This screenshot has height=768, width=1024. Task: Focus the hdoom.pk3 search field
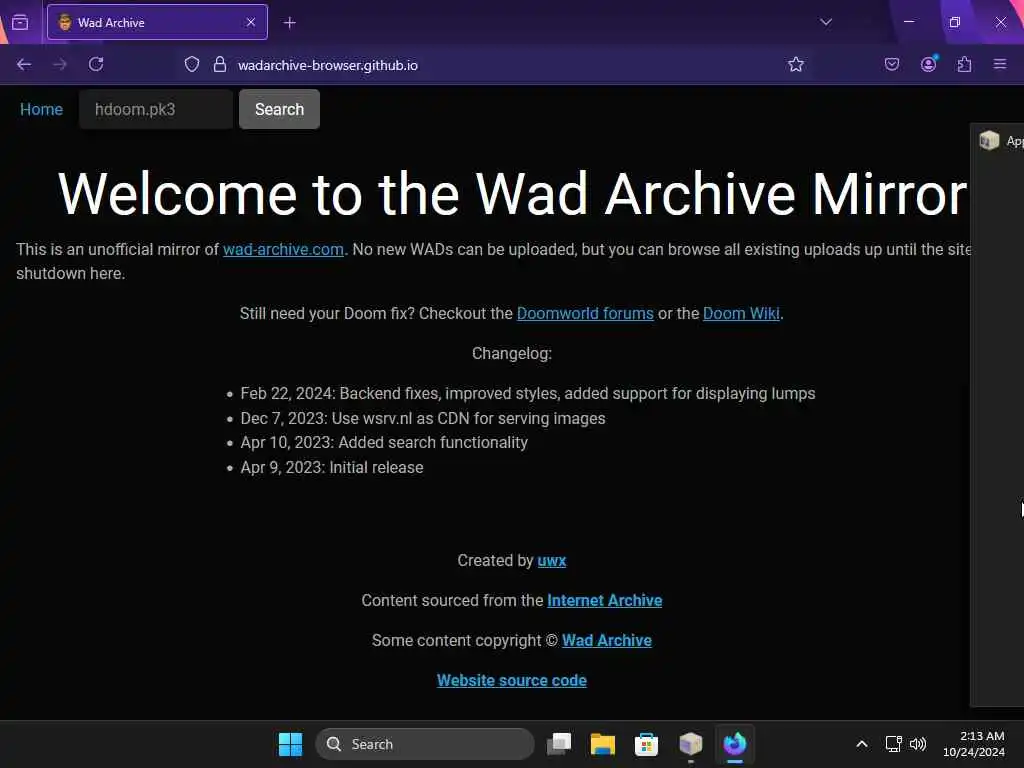click(155, 109)
